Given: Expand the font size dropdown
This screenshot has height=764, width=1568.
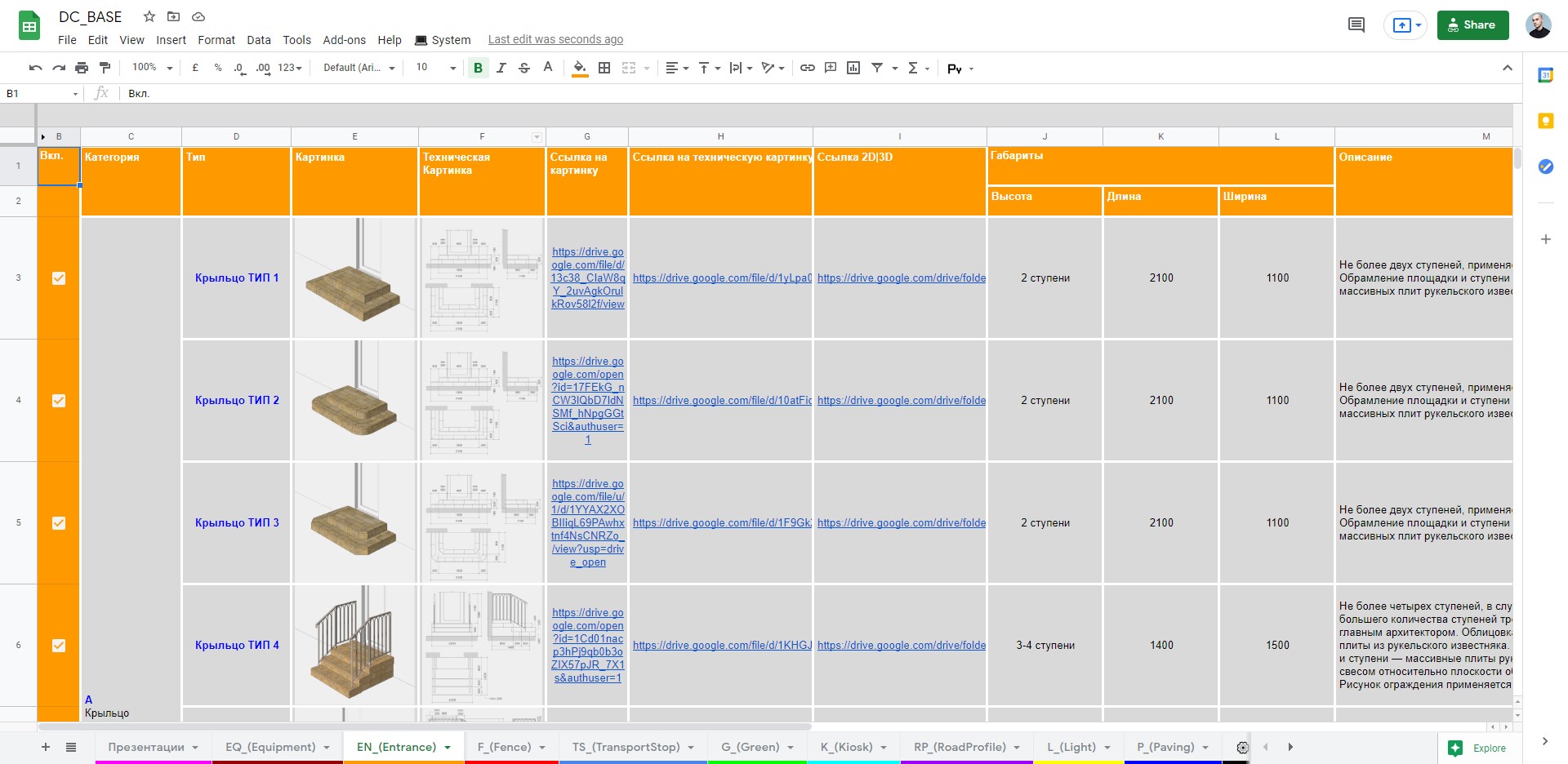Looking at the screenshot, I should click(453, 68).
